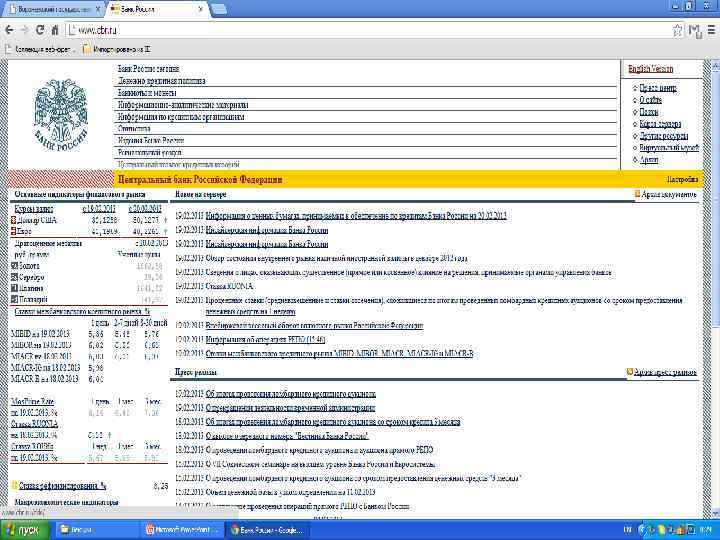Open Информационно-аналитические материалы menu item
720x540 pixels.
click(x=183, y=105)
